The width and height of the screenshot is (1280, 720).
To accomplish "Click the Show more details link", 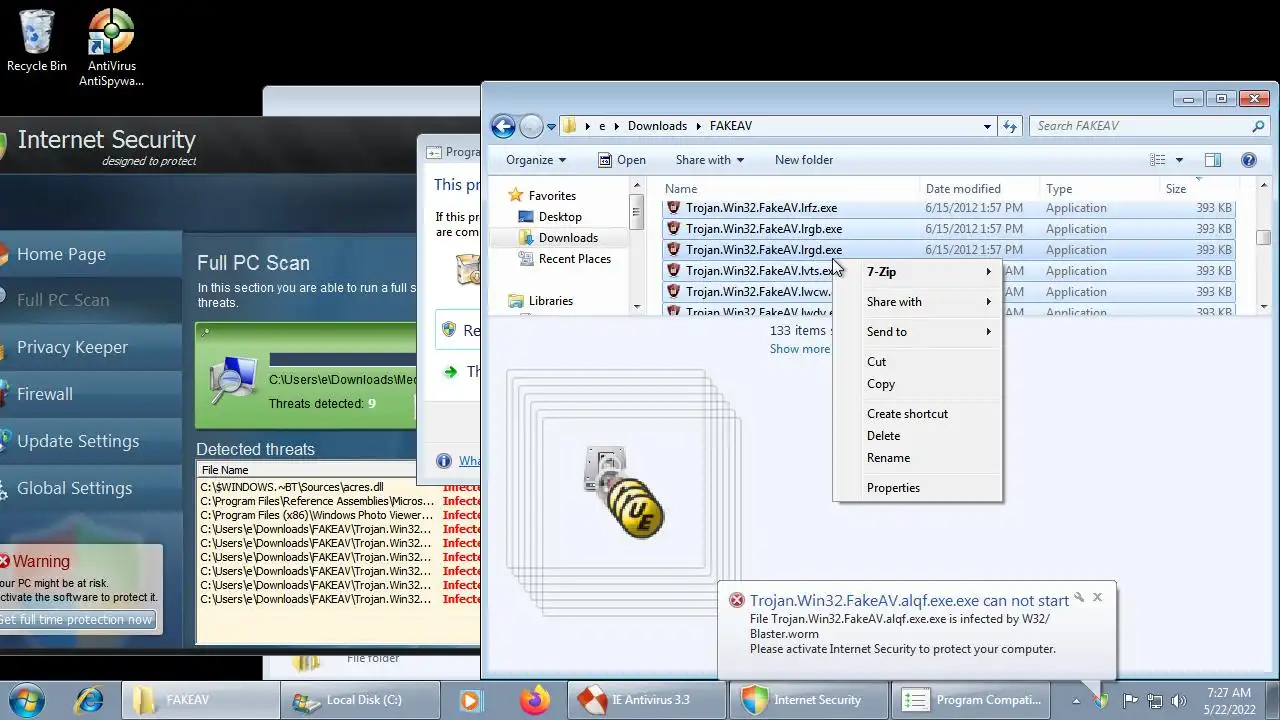I will (x=800, y=349).
